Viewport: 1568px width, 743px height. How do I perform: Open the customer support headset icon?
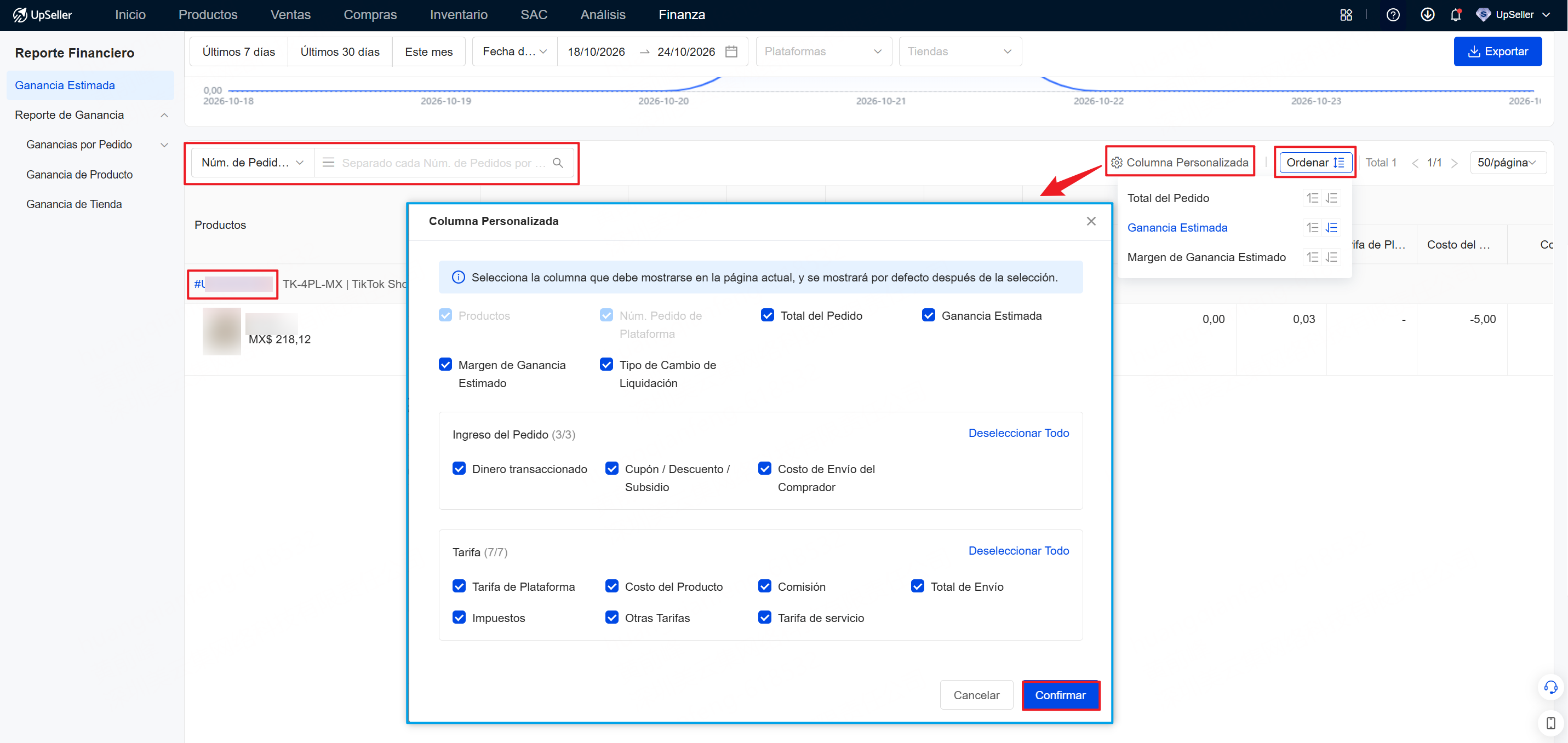tap(1550, 687)
